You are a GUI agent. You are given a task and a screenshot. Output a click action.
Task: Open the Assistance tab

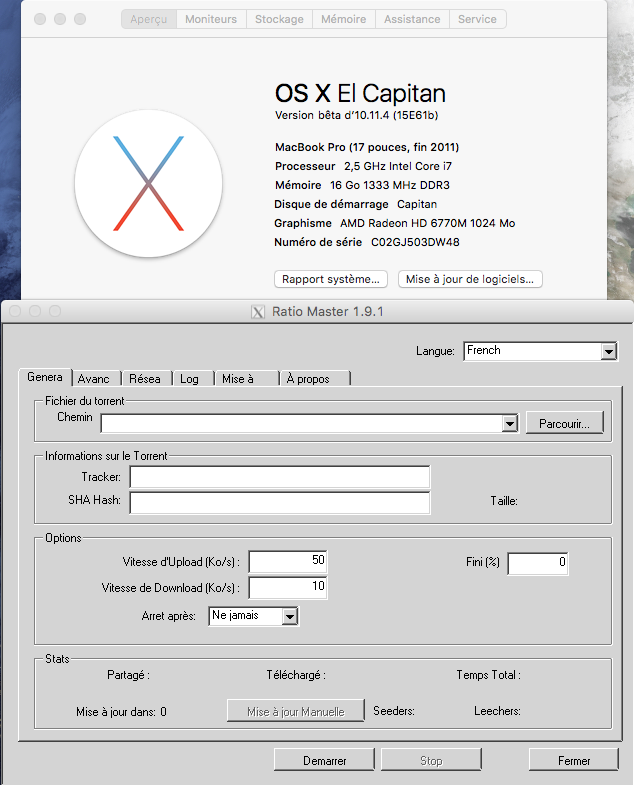coord(412,19)
